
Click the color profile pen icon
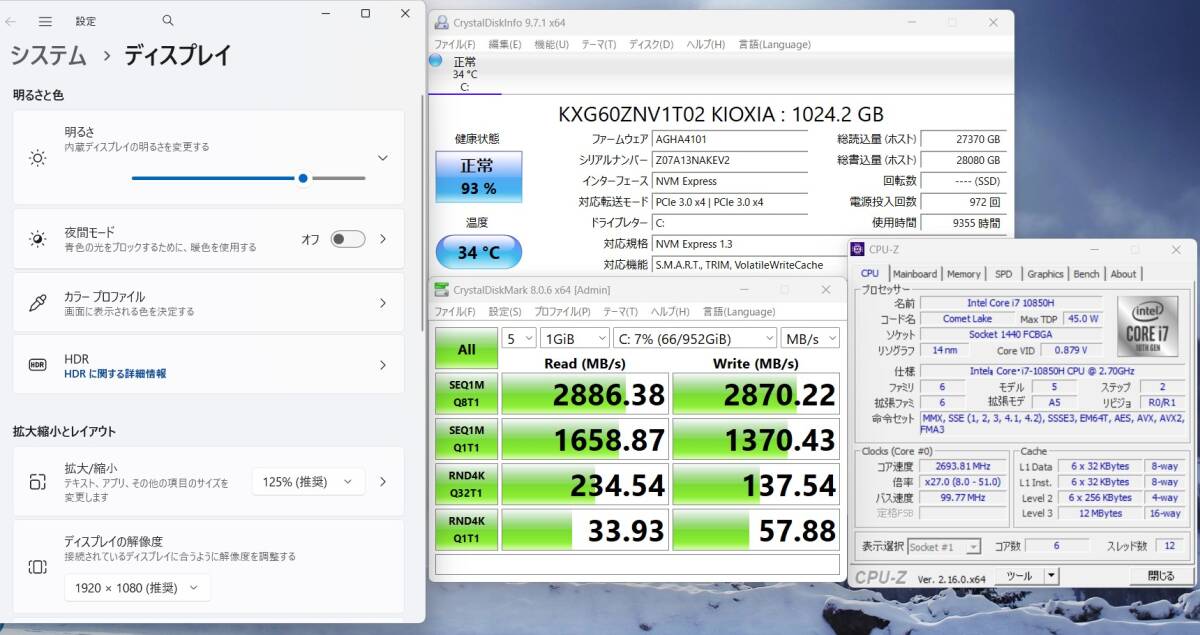click(37, 303)
